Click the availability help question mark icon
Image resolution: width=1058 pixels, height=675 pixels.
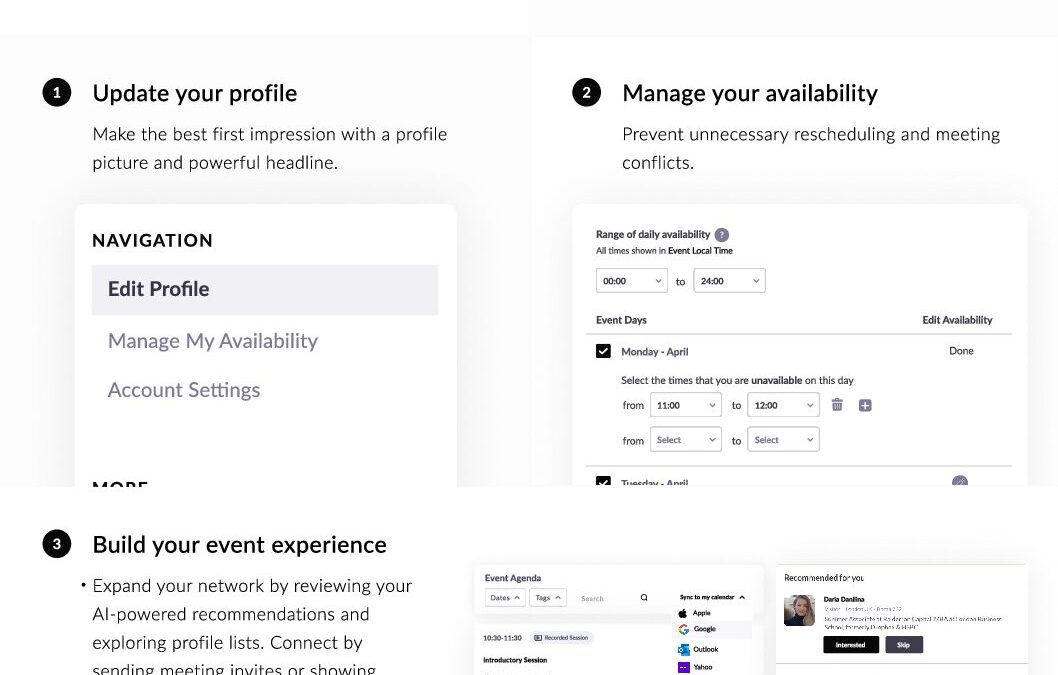[x=722, y=234]
